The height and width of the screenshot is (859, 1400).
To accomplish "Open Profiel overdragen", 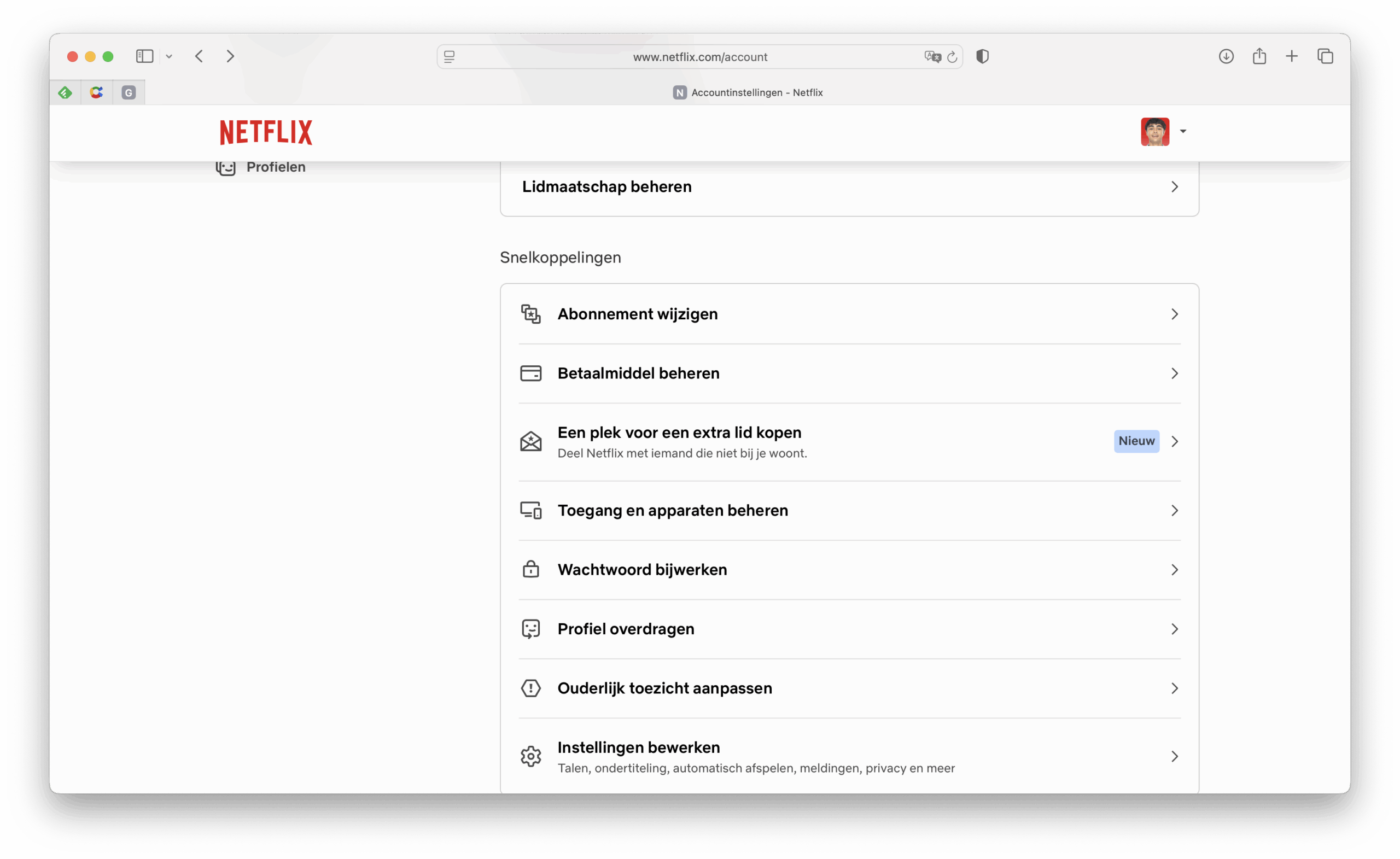I will [x=849, y=629].
